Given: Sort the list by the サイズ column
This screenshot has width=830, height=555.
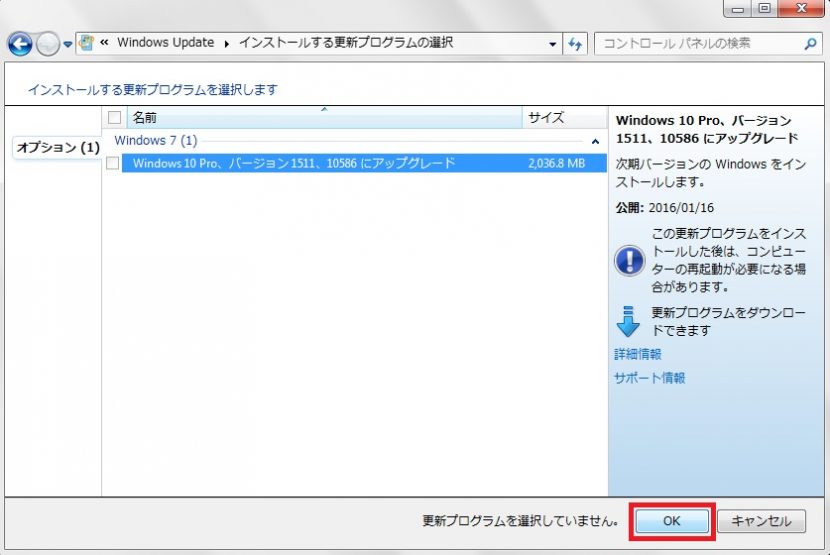Looking at the screenshot, I should (x=565, y=118).
